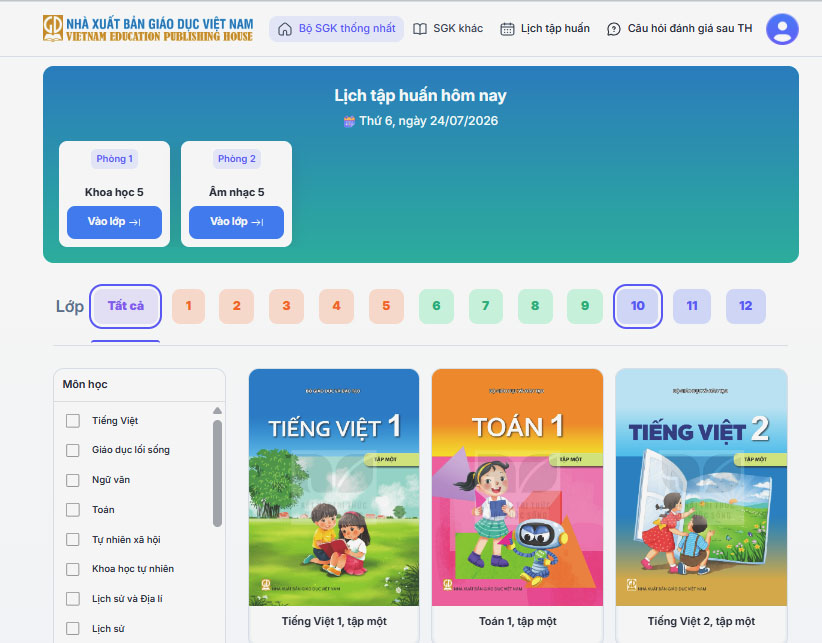Click the subject list scroll-up arrow
The width and height of the screenshot is (822, 643).
tap(218, 411)
